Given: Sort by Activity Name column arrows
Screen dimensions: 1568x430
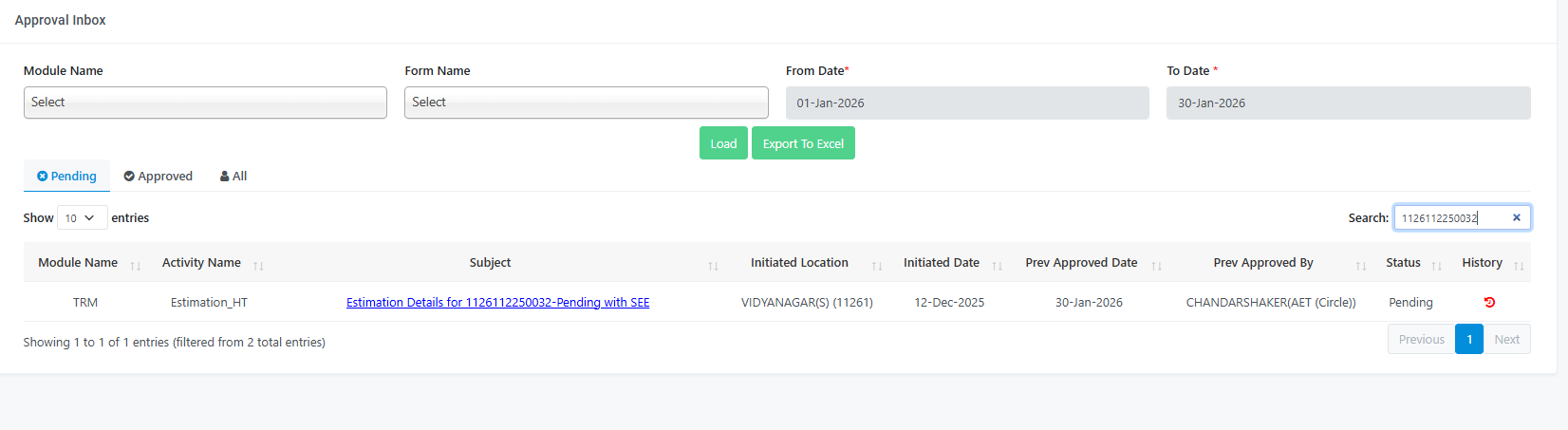Looking at the screenshot, I should point(258,266).
